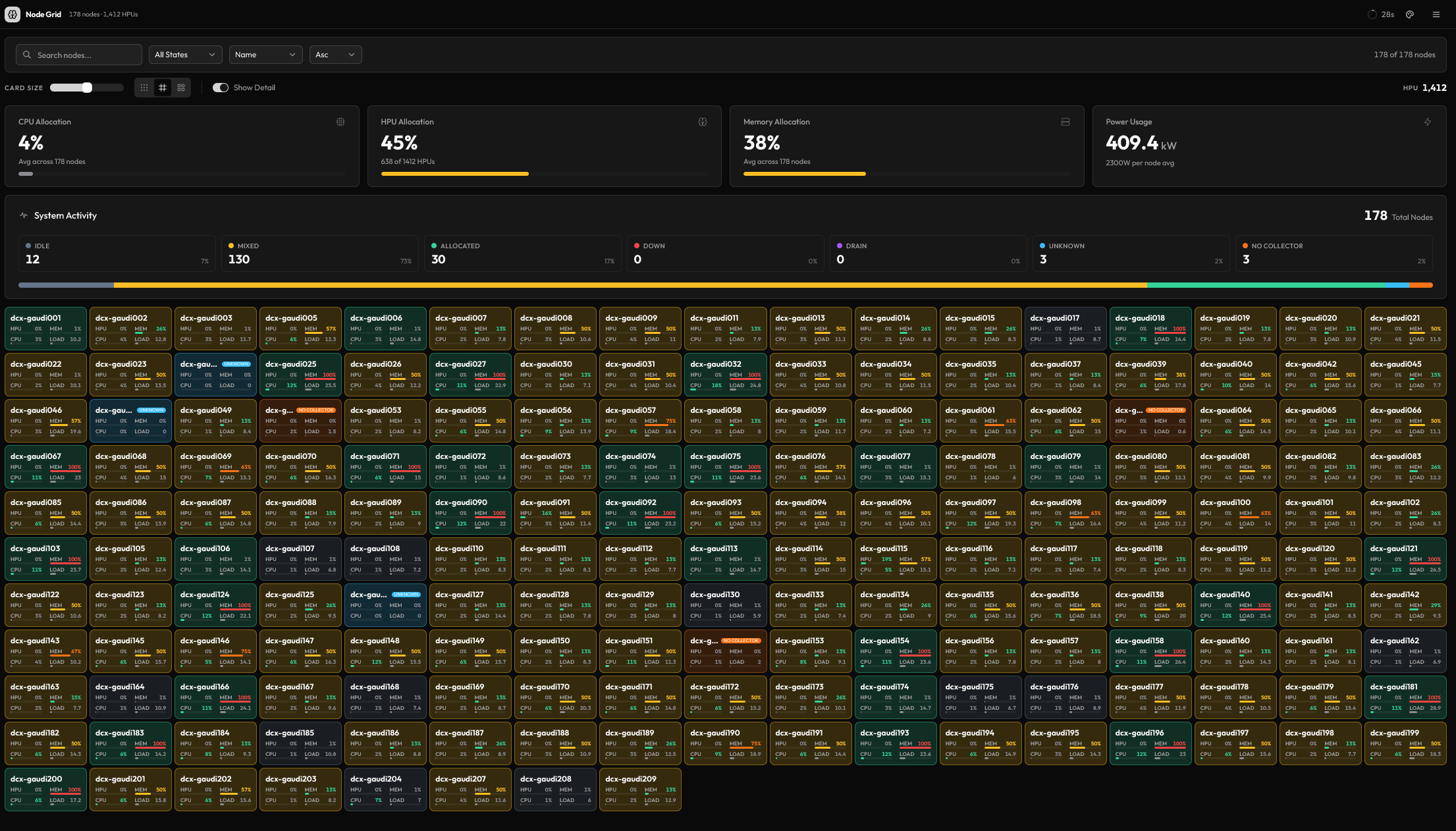Switch to compact dotted grid view

coord(144,88)
